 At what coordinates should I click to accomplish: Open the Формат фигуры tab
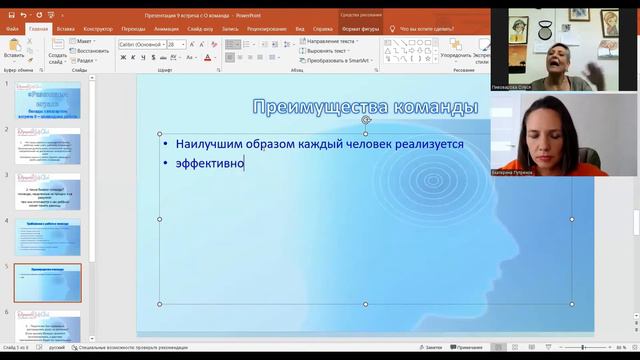[360, 29]
